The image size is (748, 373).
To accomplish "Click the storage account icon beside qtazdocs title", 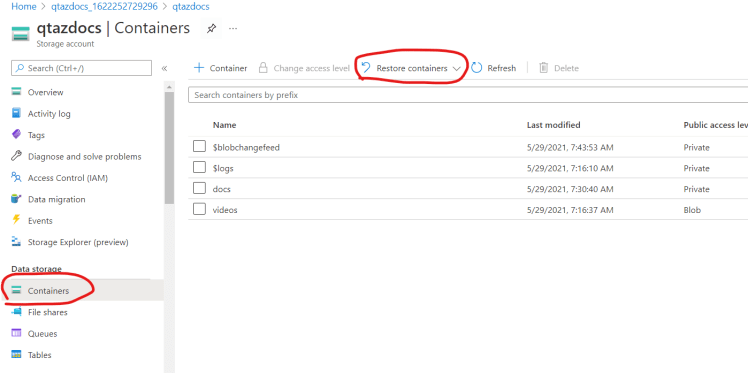I will click(21, 34).
